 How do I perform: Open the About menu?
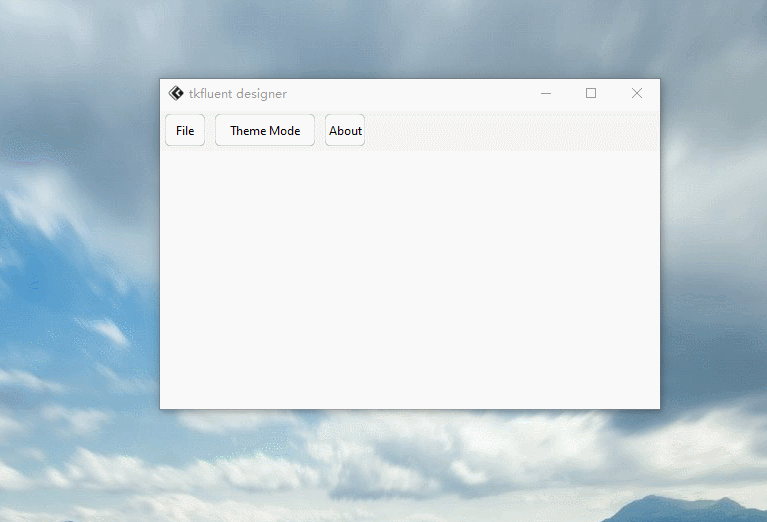tap(345, 130)
